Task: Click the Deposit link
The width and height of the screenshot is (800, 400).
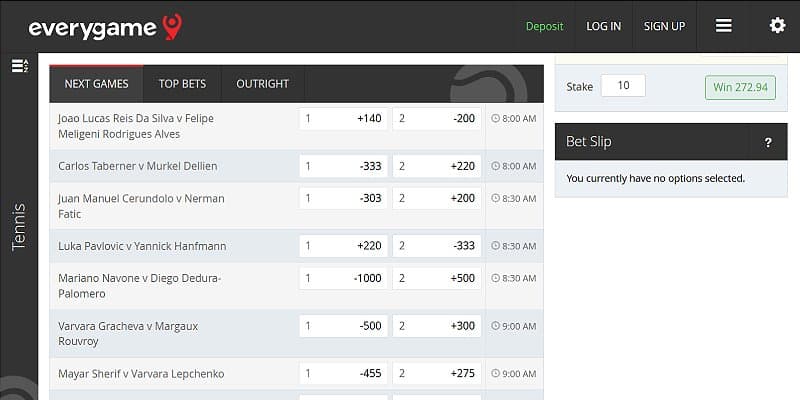Action: [x=544, y=27]
